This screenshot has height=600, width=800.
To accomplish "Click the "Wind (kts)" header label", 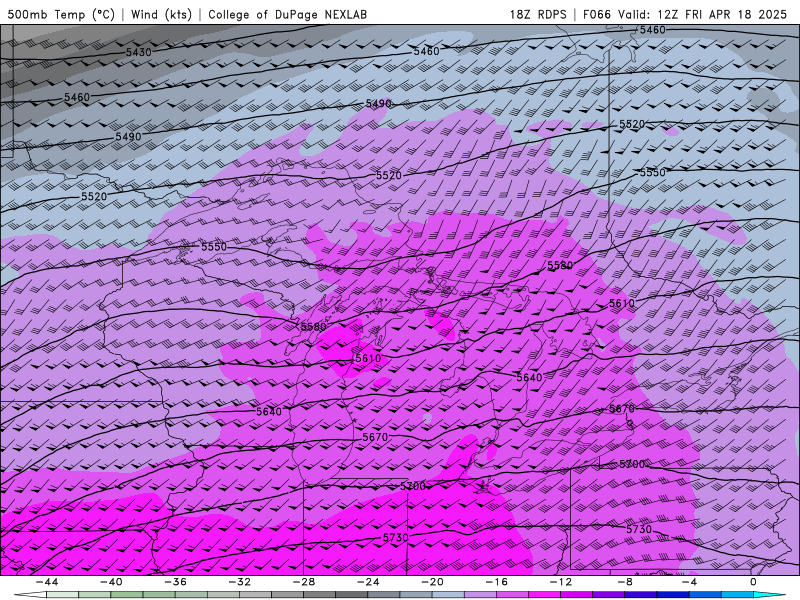I will [161, 14].
